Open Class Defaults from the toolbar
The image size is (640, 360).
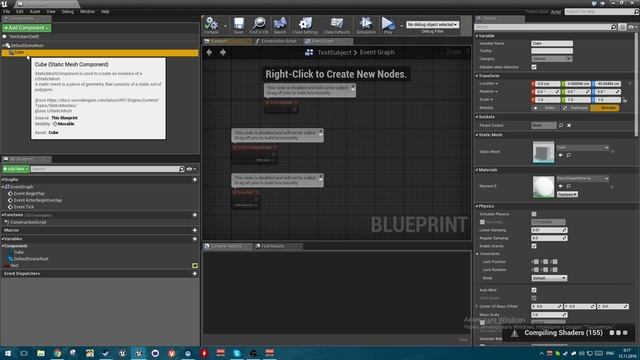[x=337, y=25]
